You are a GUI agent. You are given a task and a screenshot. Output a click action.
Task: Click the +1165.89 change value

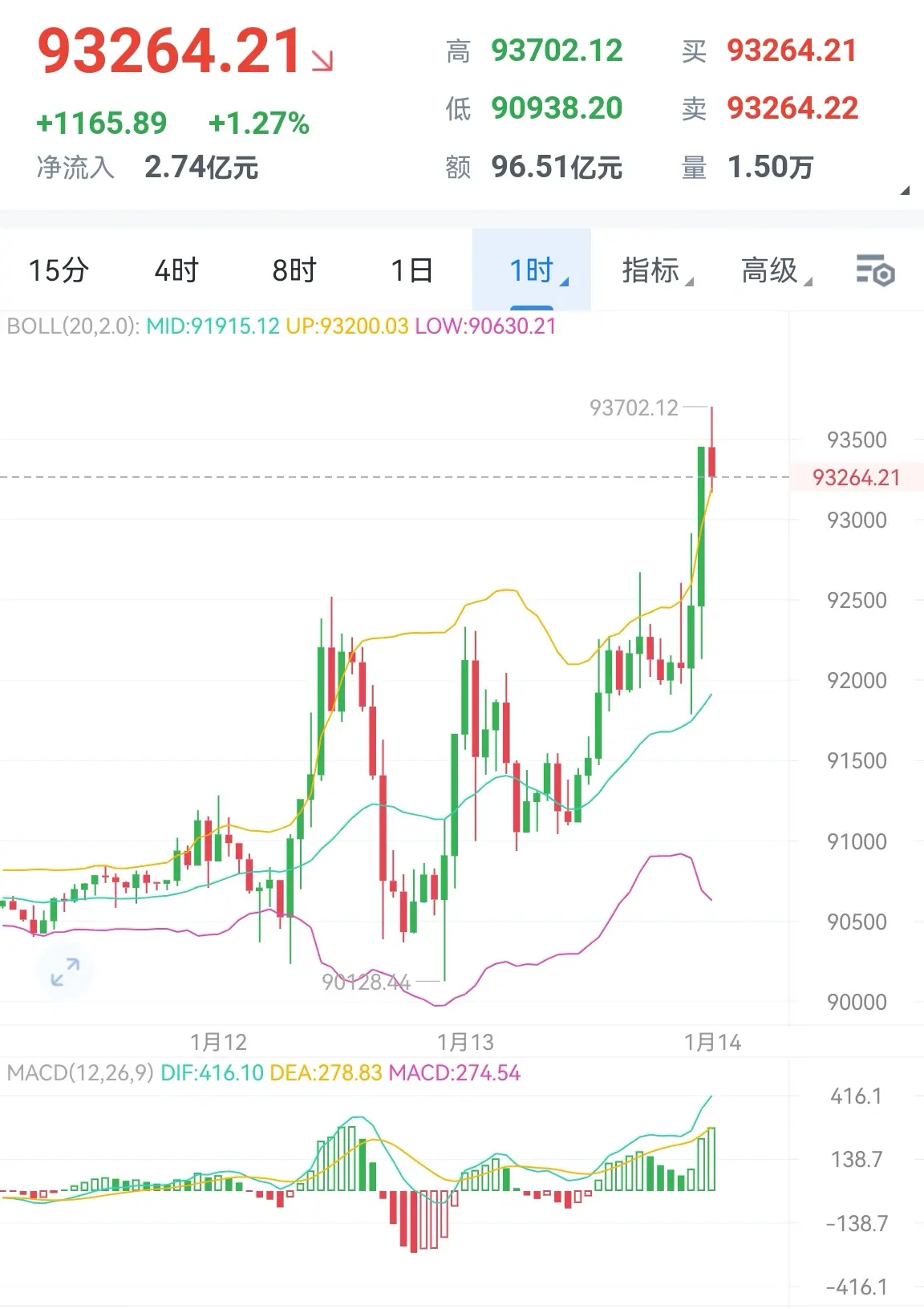[101, 124]
